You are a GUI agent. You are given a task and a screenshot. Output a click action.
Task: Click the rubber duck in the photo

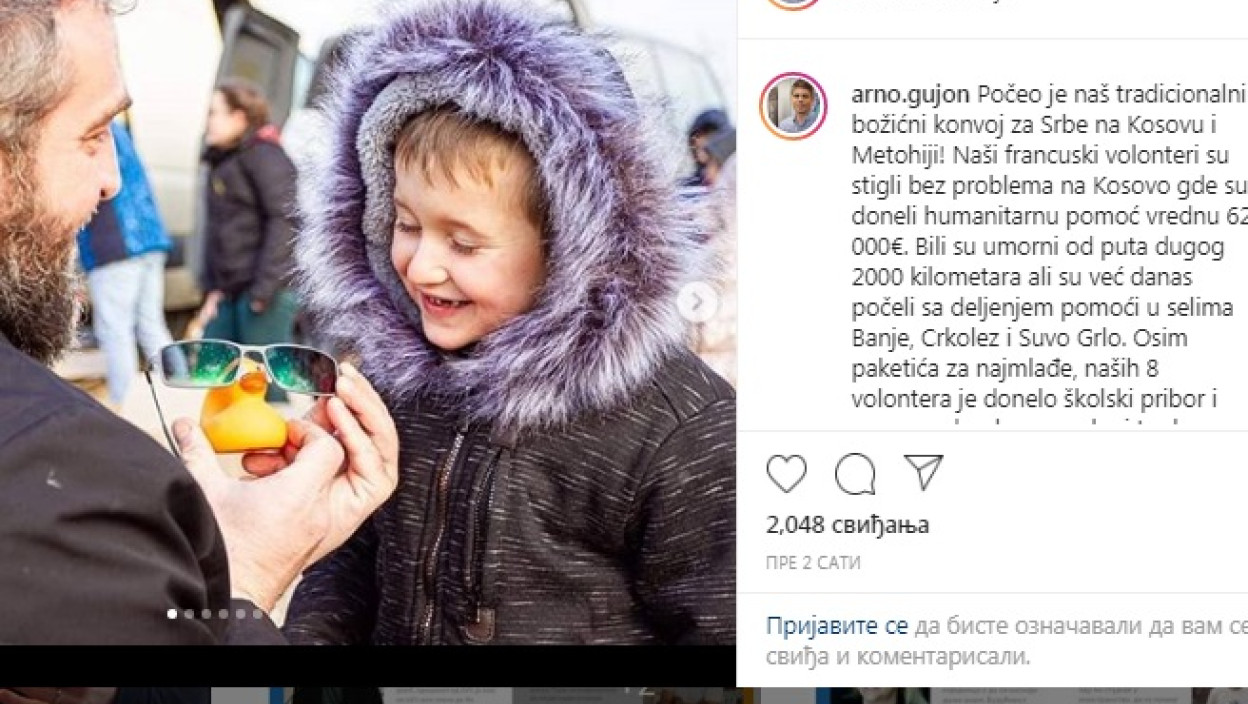coord(245,411)
